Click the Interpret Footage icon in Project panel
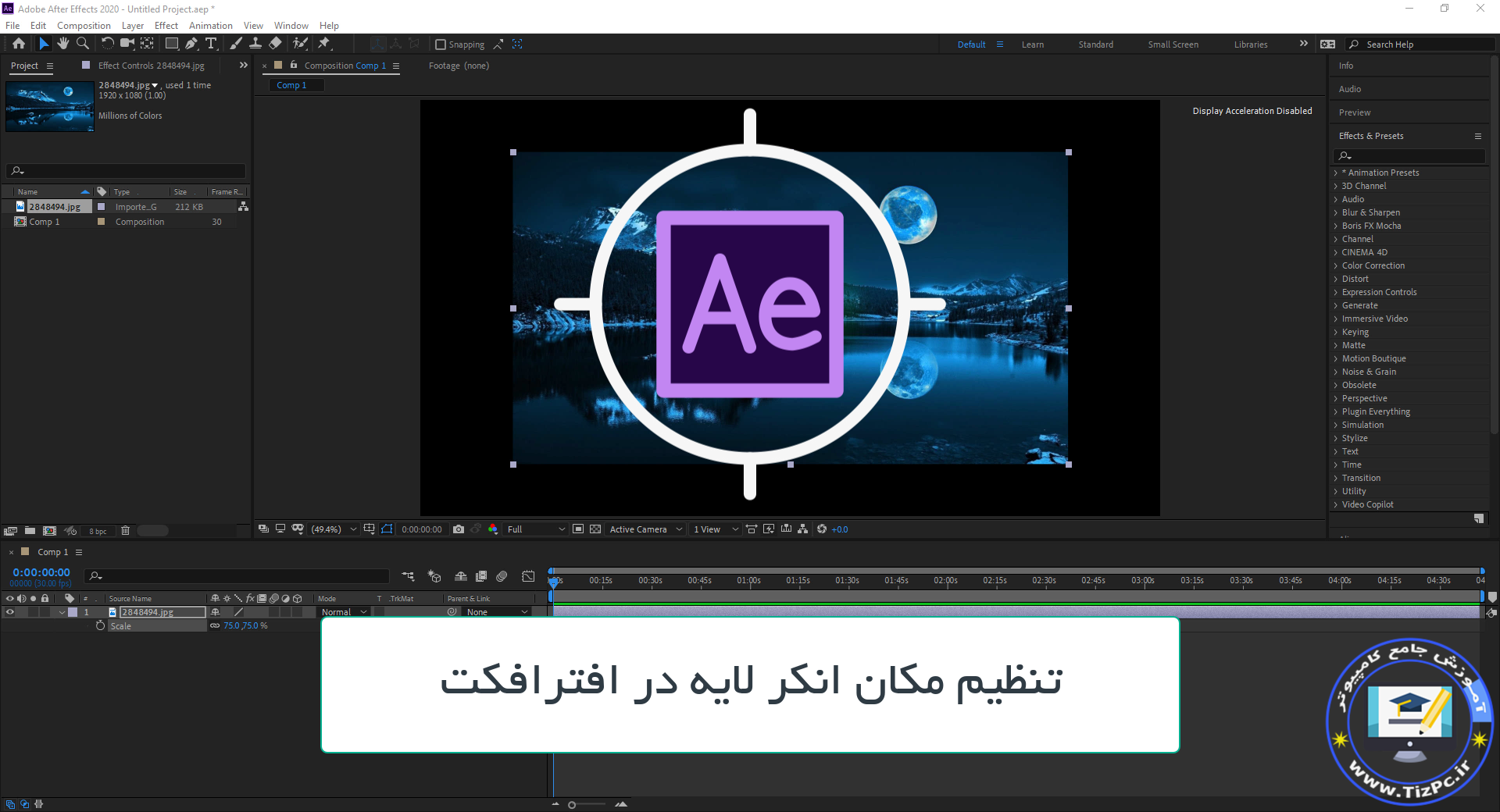The height and width of the screenshot is (812, 1500). point(10,531)
